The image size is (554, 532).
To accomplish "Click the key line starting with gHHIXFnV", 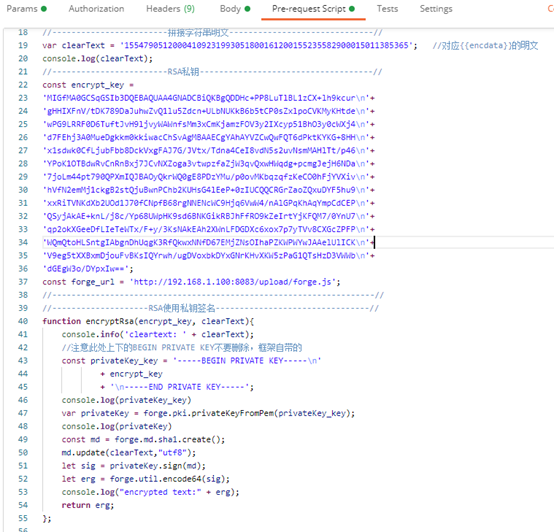I will tap(208, 111).
